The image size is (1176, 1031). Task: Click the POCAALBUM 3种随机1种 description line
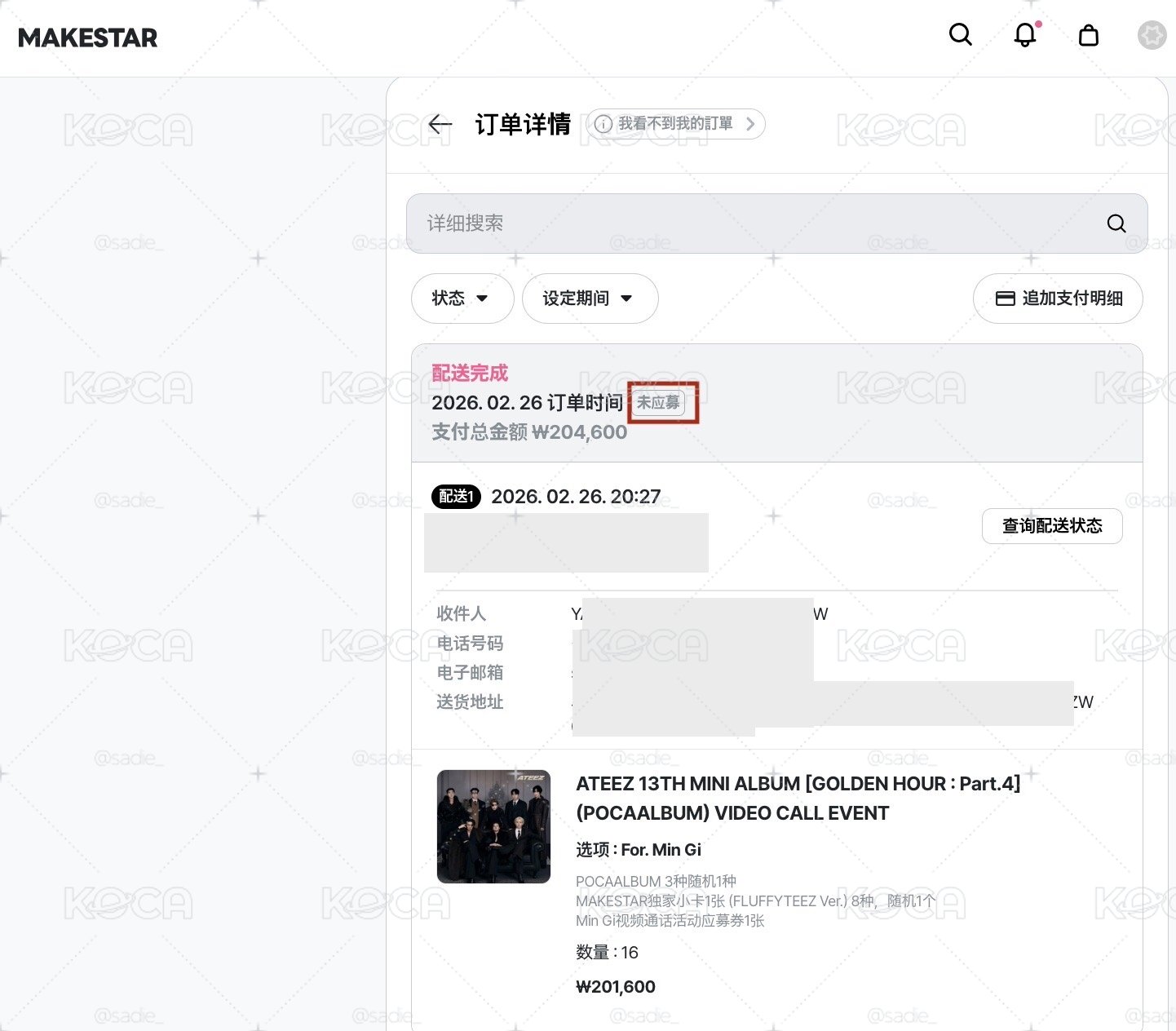click(x=656, y=882)
